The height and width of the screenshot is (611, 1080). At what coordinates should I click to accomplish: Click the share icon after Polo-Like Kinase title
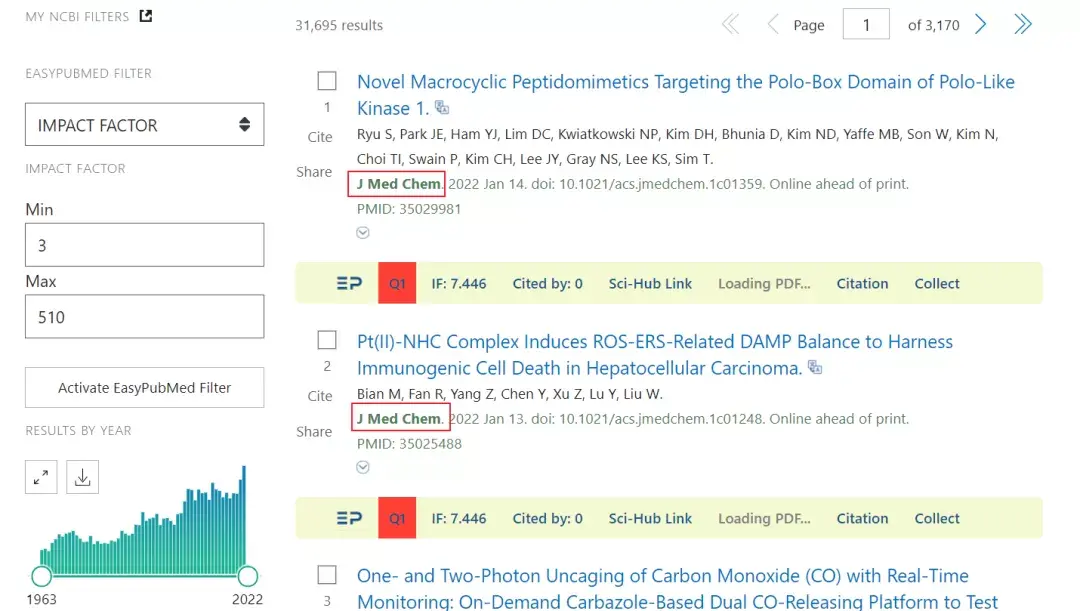coord(441,106)
